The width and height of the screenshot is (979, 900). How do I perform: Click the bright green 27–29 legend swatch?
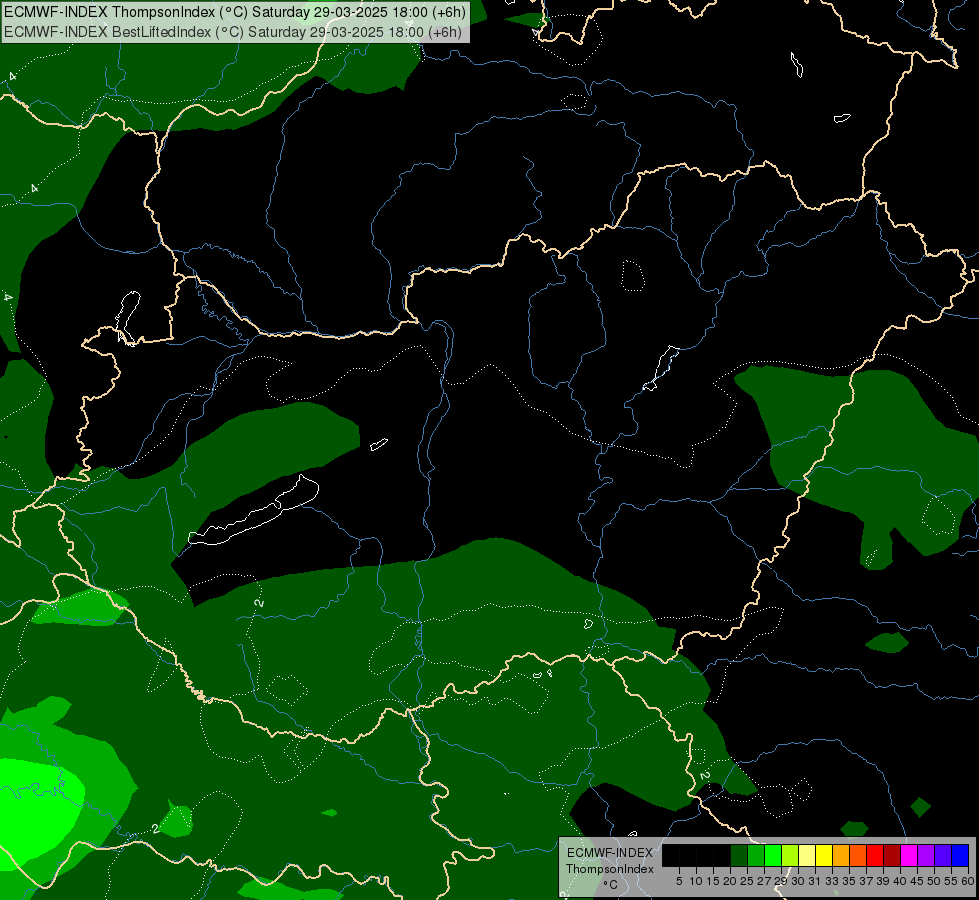click(773, 855)
